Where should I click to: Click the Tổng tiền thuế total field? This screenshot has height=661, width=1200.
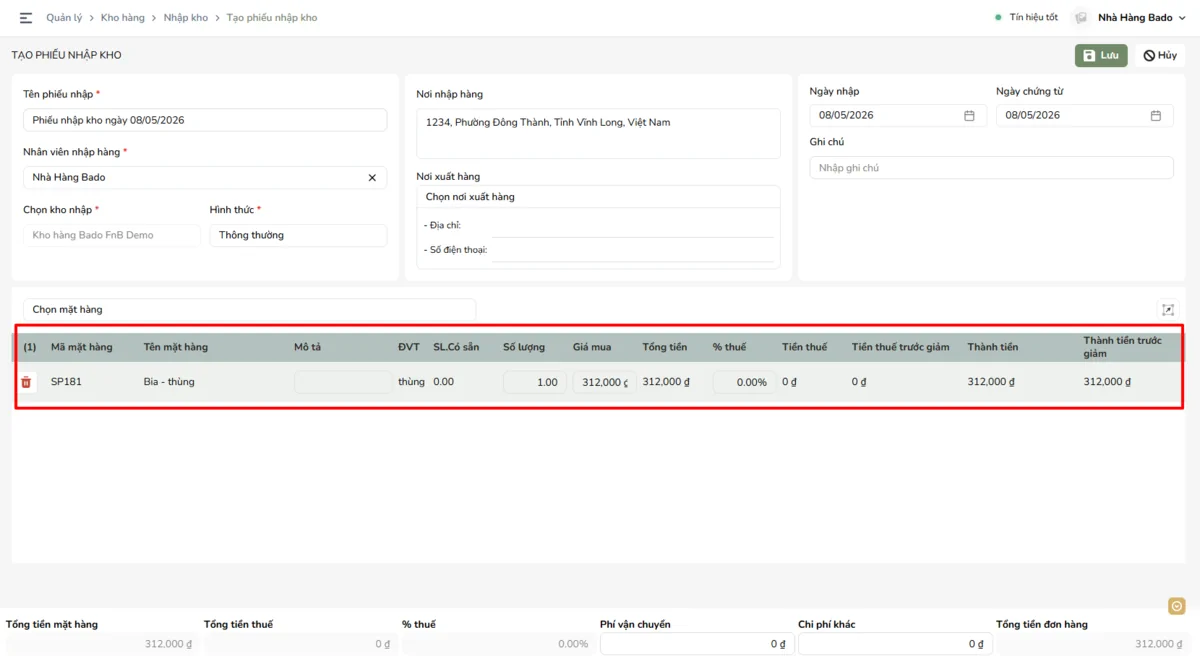(x=300, y=644)
